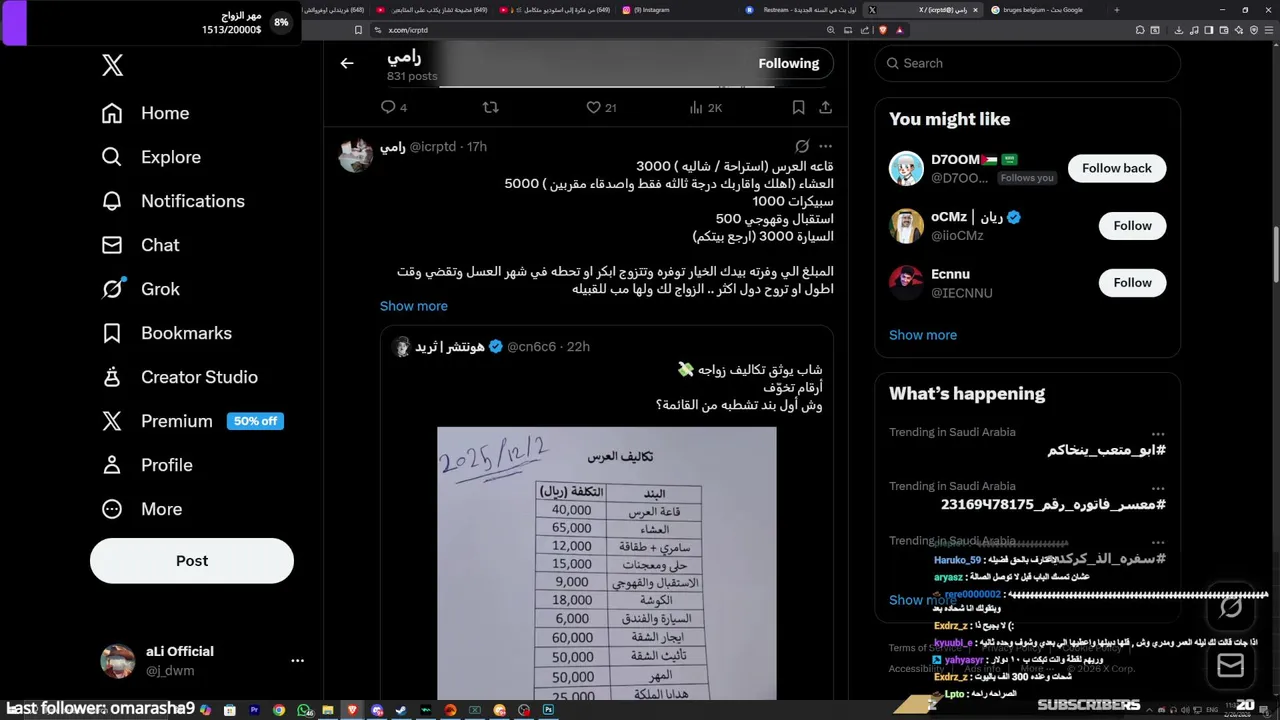Open the wedding costs image
Viewport: 1280px width, 720px height.
[x=606, y=563]
